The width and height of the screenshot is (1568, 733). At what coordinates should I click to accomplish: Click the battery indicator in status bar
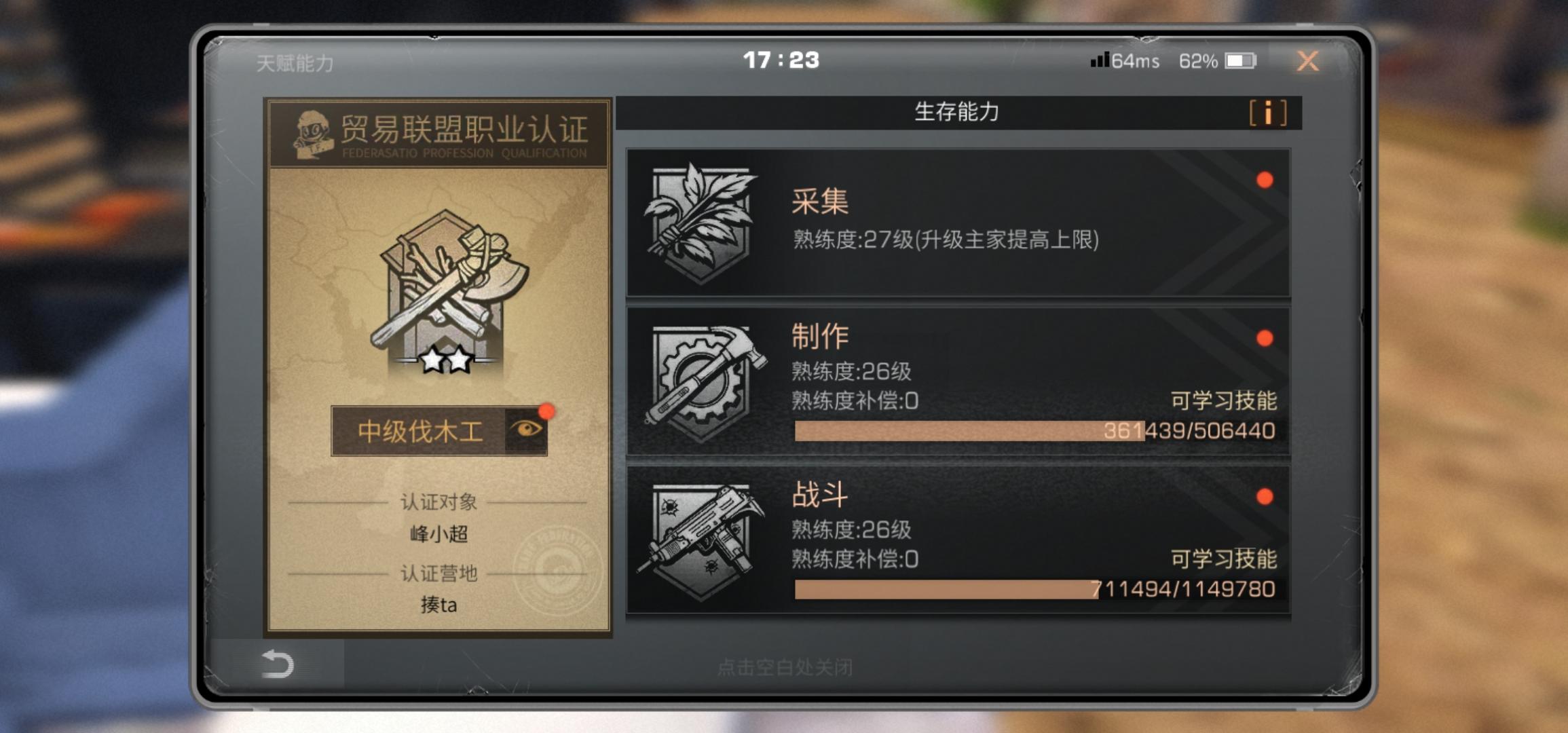1240,61
